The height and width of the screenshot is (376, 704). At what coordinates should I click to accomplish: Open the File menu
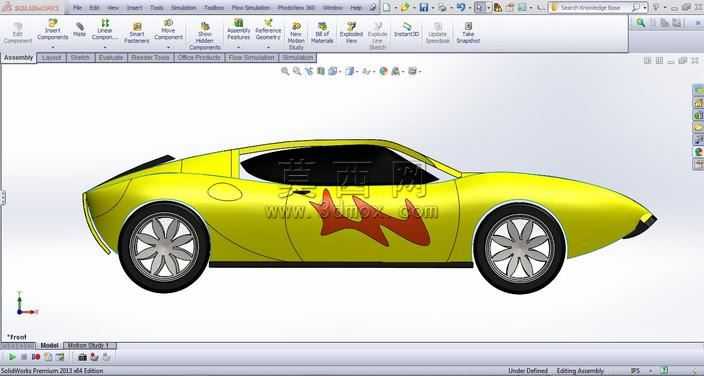77,8
